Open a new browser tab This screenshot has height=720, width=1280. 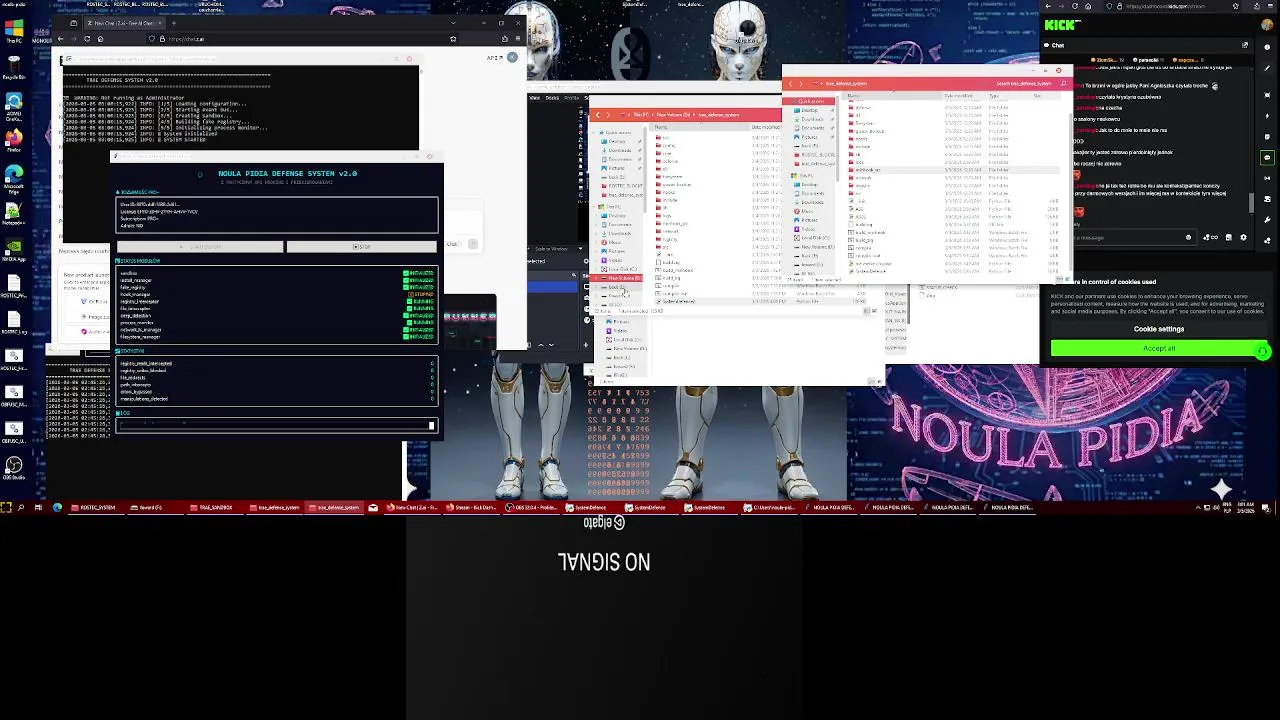173,23
